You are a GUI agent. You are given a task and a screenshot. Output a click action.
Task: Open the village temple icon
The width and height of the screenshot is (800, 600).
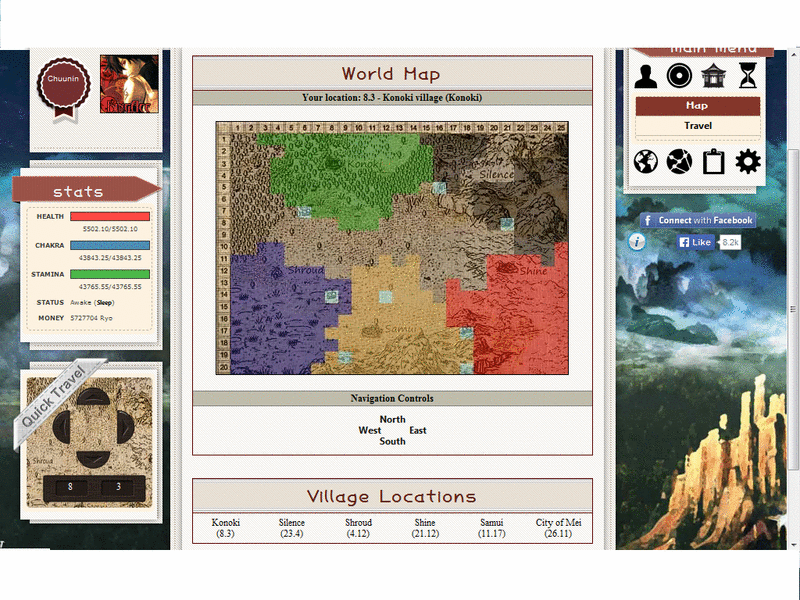point(714,76)
